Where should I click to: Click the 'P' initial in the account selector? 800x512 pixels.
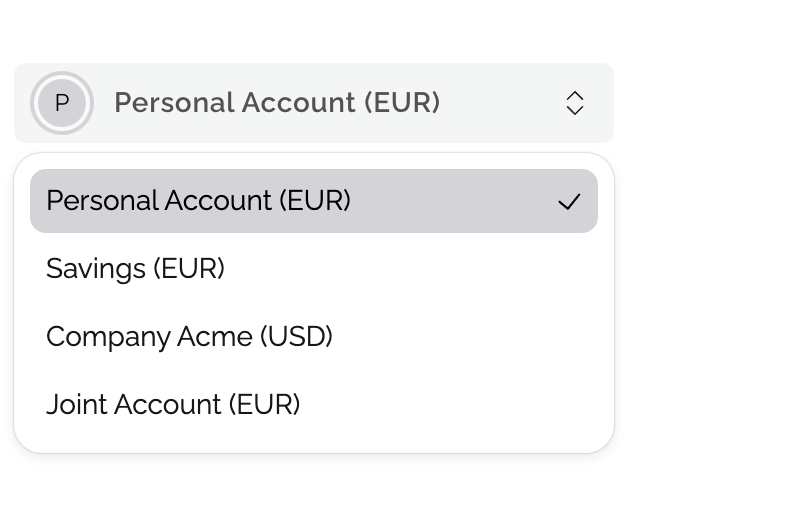62,103
